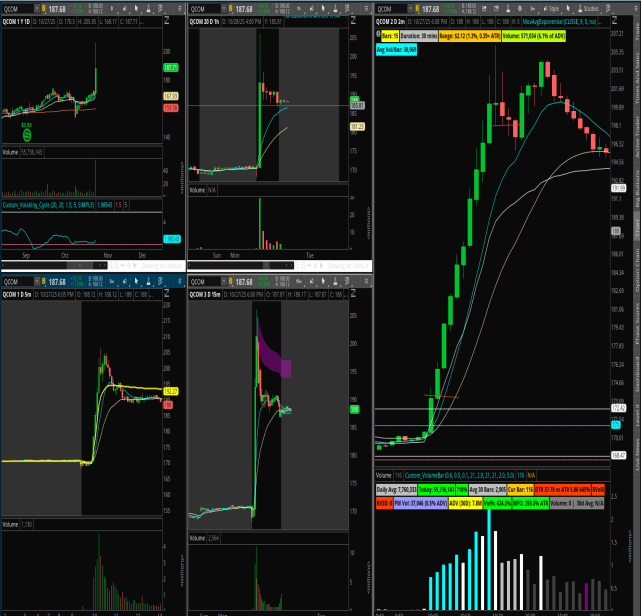Click the flask icon left of the gear in the right chart toolbar

pyautogui.click(x=508, y=9)
